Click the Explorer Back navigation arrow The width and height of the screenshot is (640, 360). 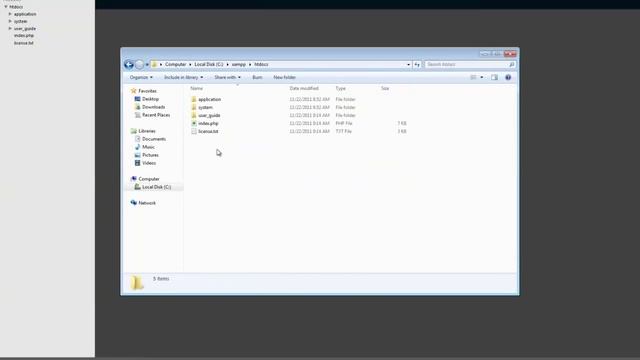(129, 64)
